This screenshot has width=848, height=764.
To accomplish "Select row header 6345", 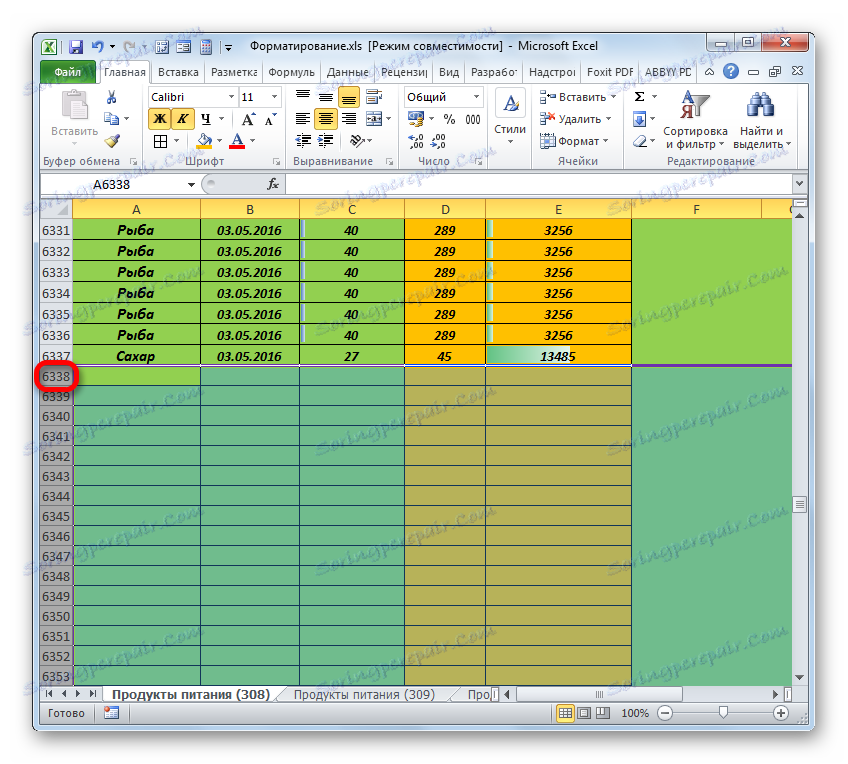I will tap(56, 516).
